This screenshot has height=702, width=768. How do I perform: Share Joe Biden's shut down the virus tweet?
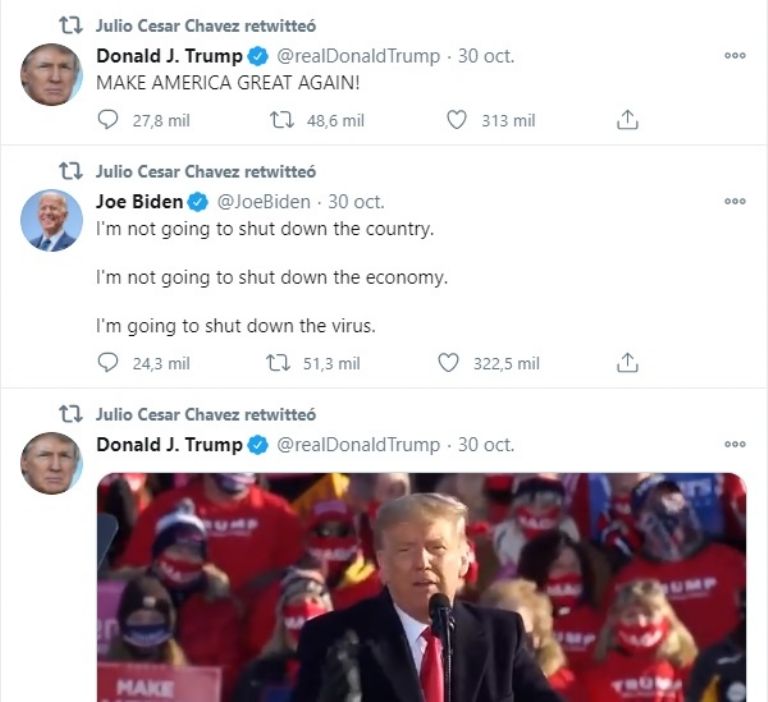[x=627, y=363]
